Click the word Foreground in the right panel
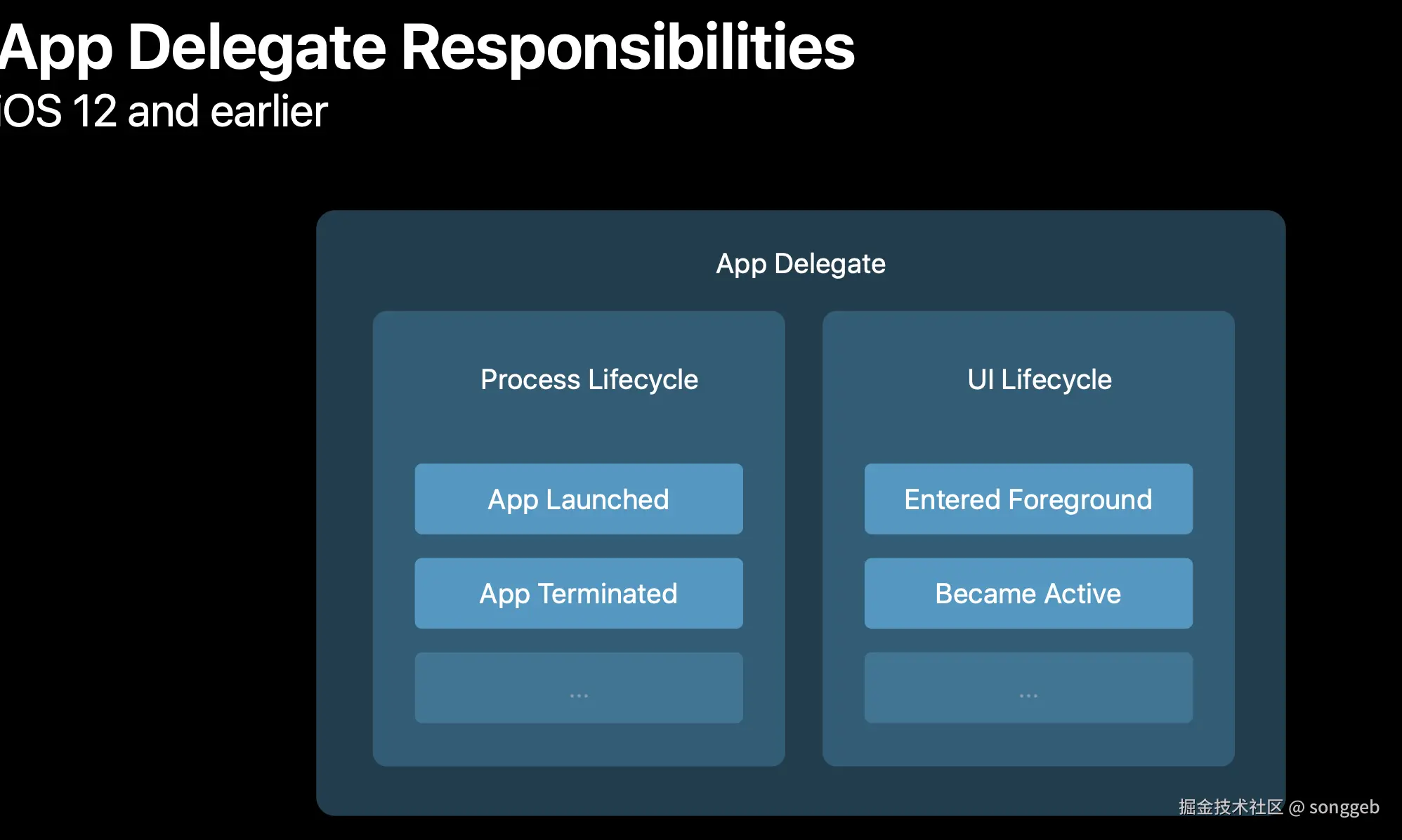 tap(1080, 499)
